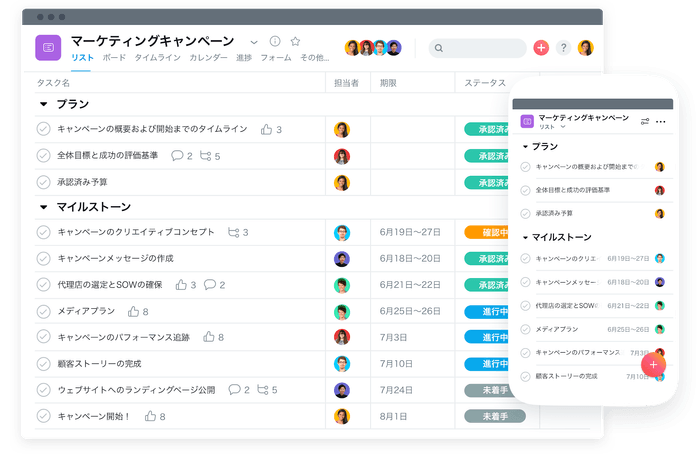
Task: Switch to フォーム tab
Action: 276,58
